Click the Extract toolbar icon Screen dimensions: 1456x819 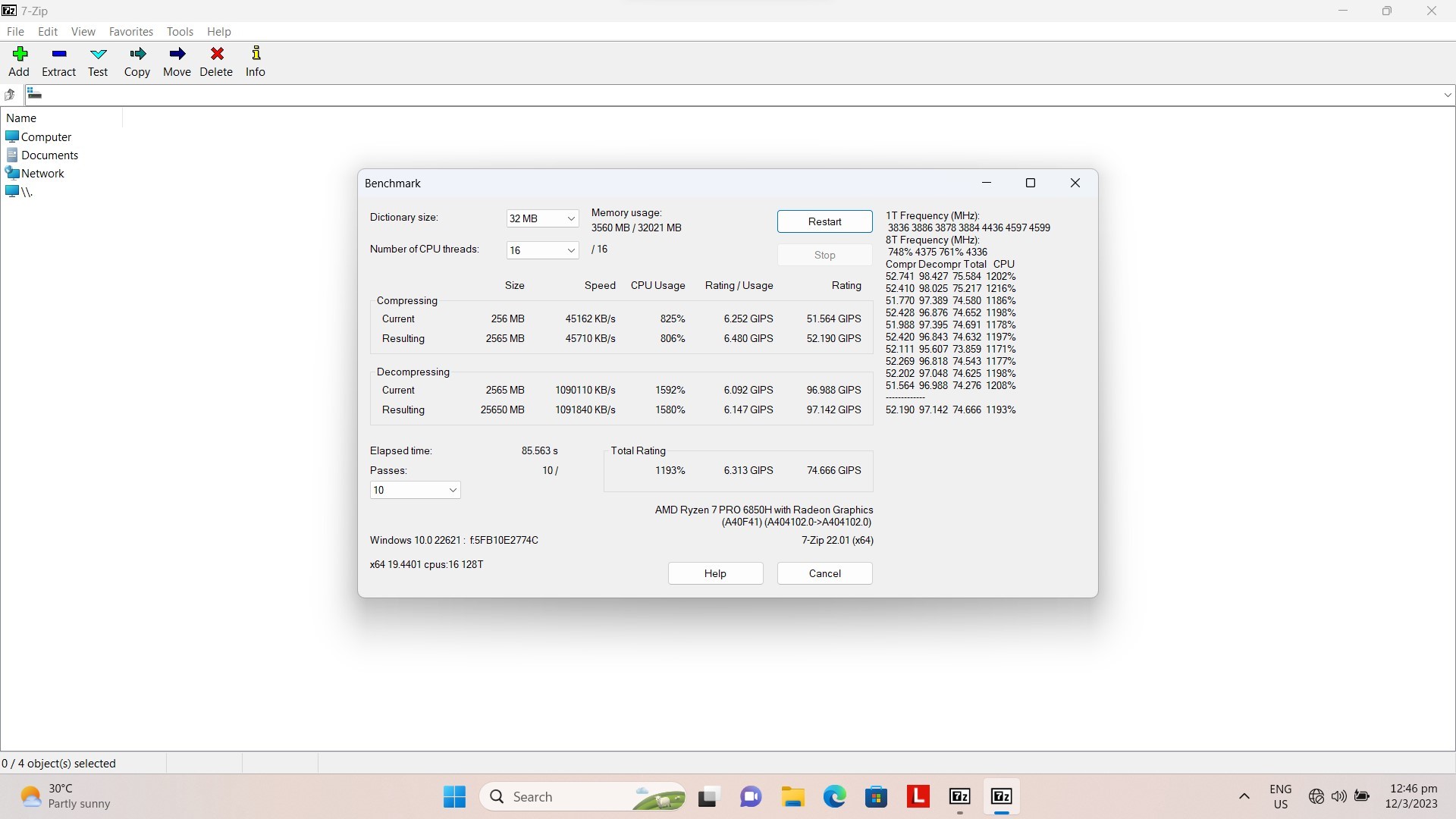(x=58, y=61)
